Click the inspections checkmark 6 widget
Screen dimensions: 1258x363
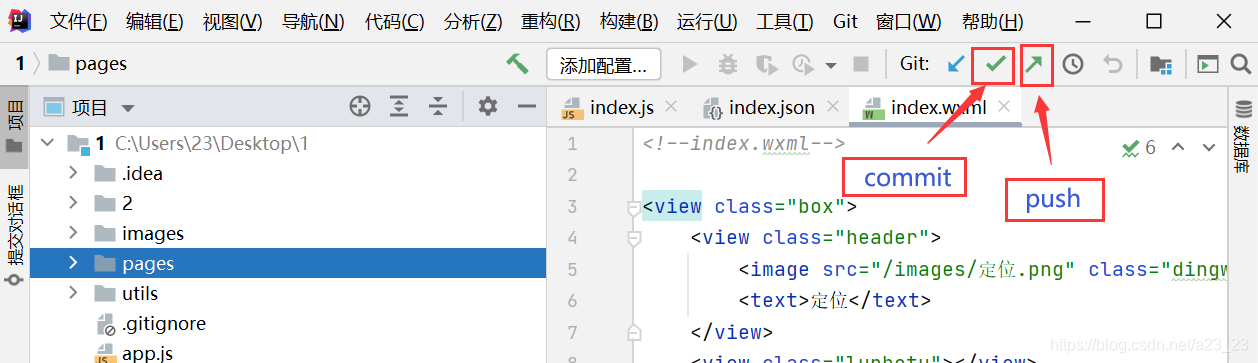[1138, 147]
